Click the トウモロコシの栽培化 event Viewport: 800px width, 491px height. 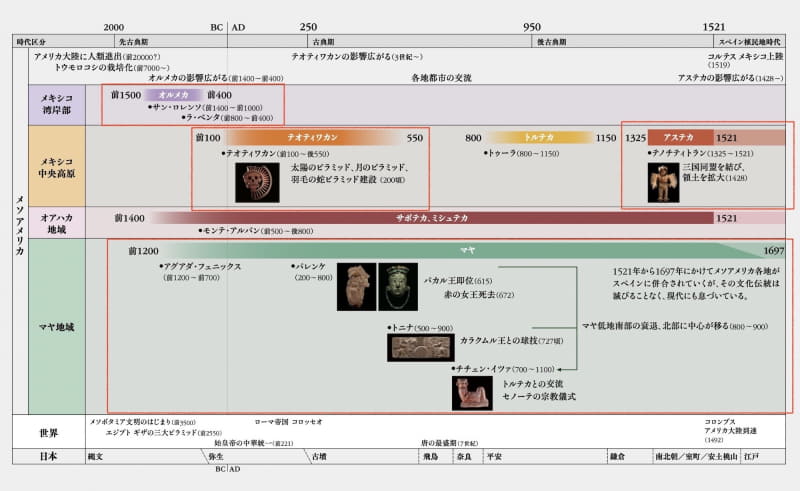pos(112,67)
